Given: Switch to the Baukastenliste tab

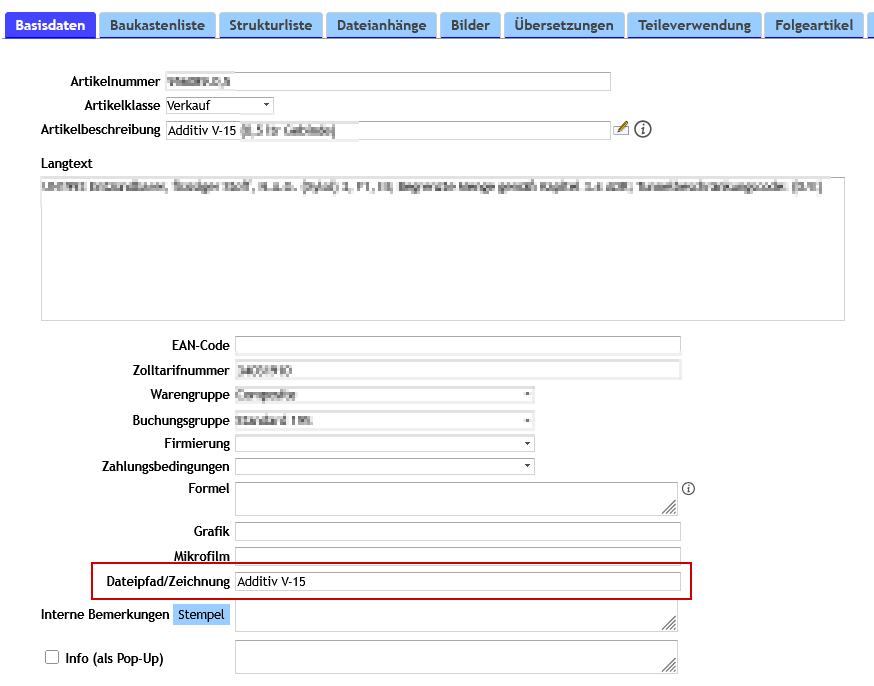Looking at the screenshot, I should coord(157,25).
